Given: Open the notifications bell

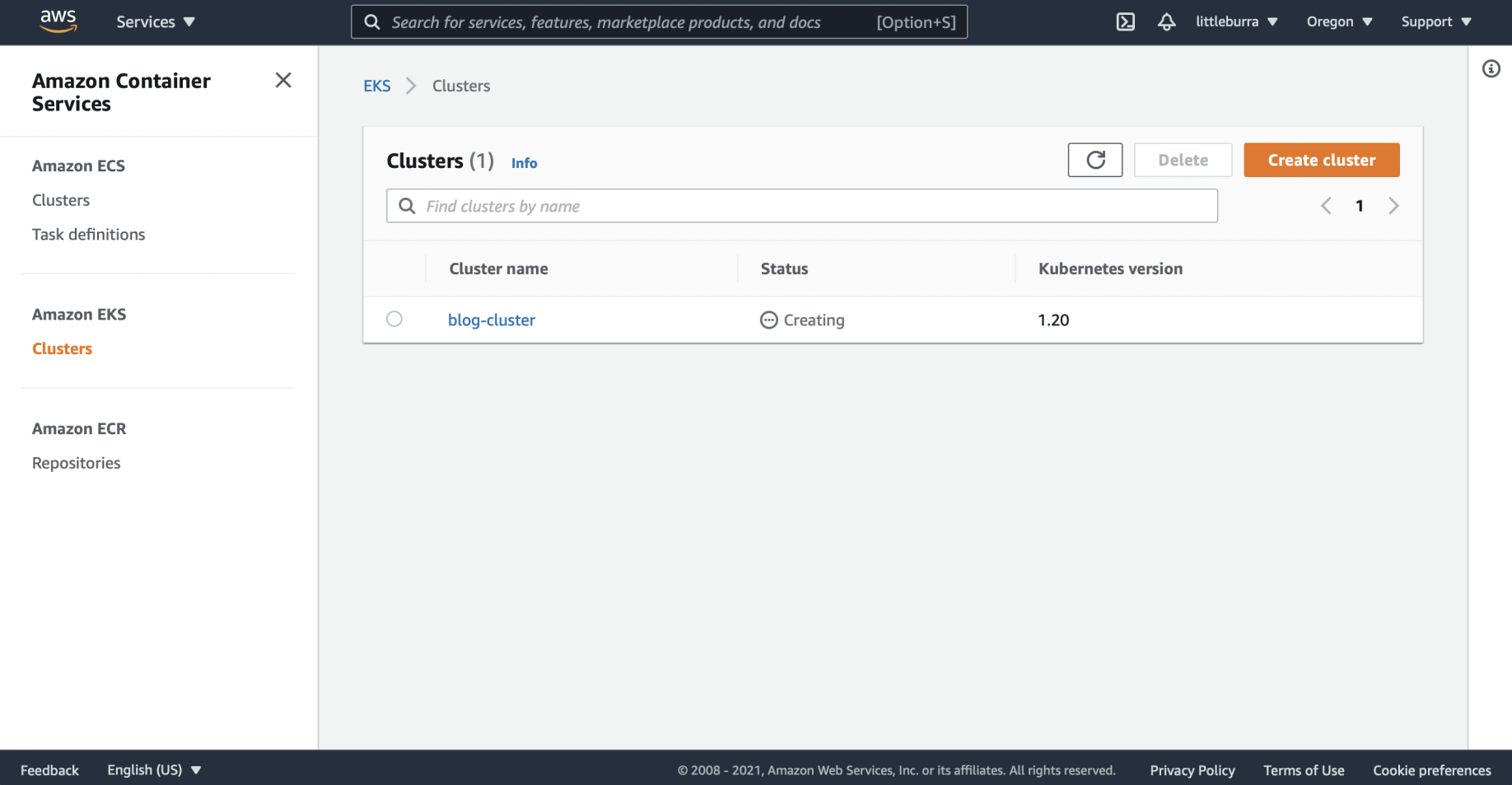Looking at the screenshot, I should click(x=1166, y=22).
